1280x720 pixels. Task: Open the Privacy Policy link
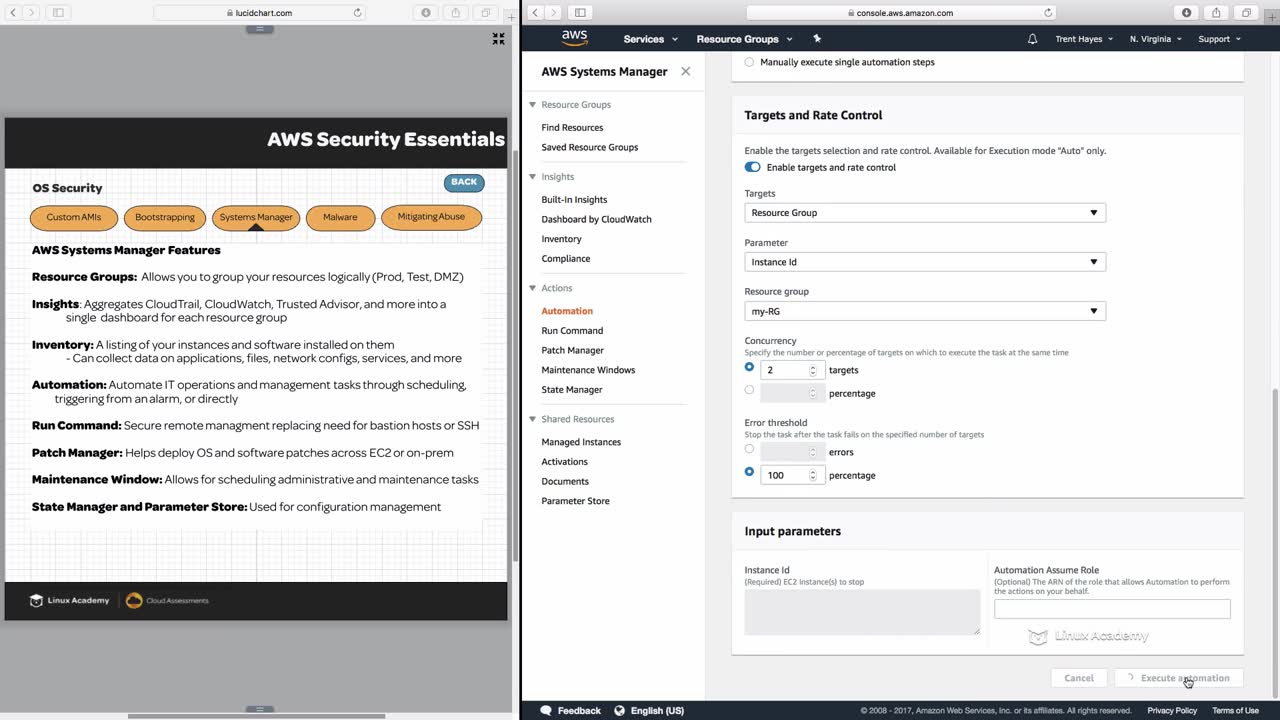[x=1172, y=711]
